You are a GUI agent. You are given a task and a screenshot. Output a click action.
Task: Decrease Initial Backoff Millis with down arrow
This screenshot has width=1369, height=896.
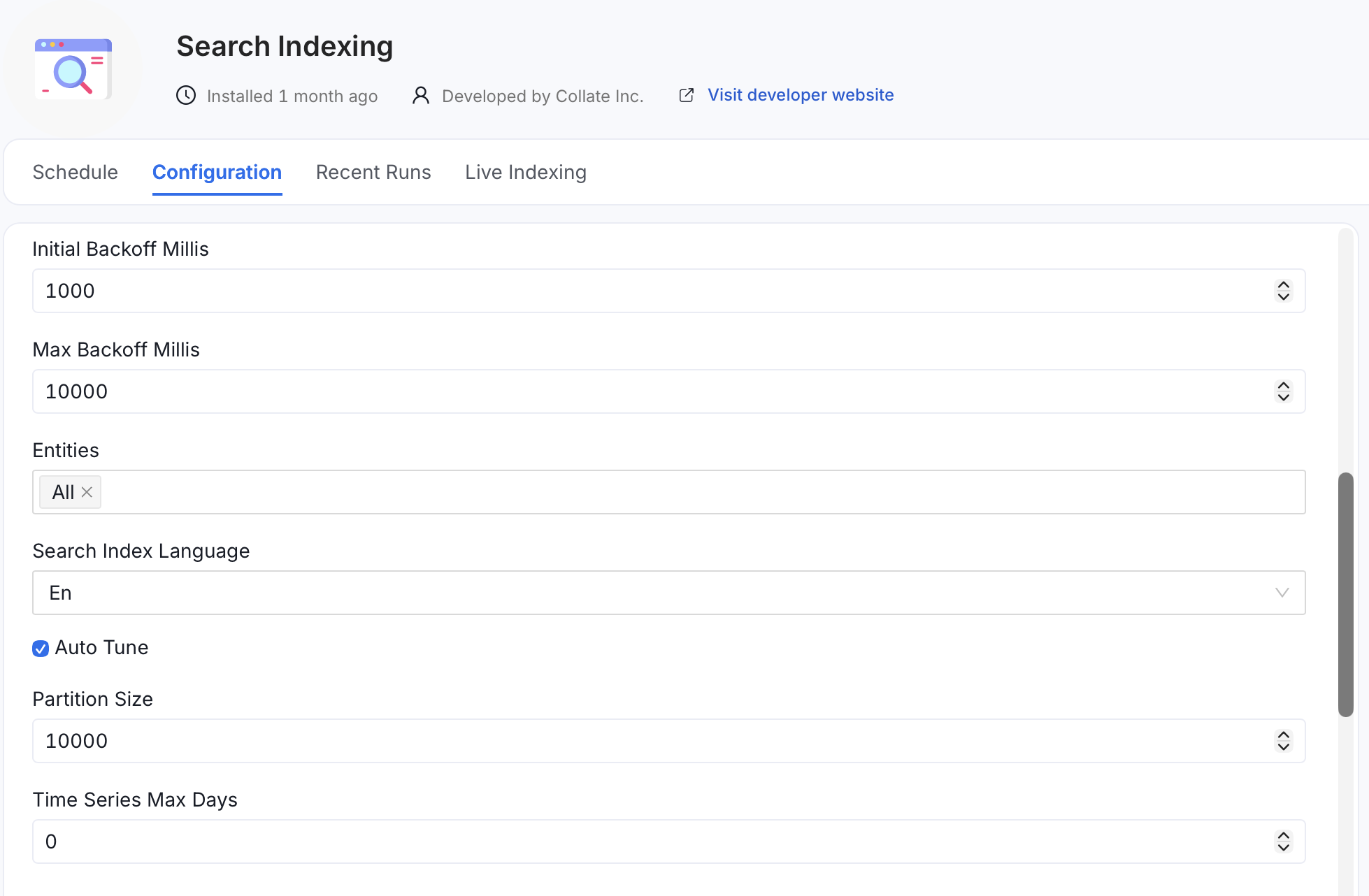(x=1284, y=296)
